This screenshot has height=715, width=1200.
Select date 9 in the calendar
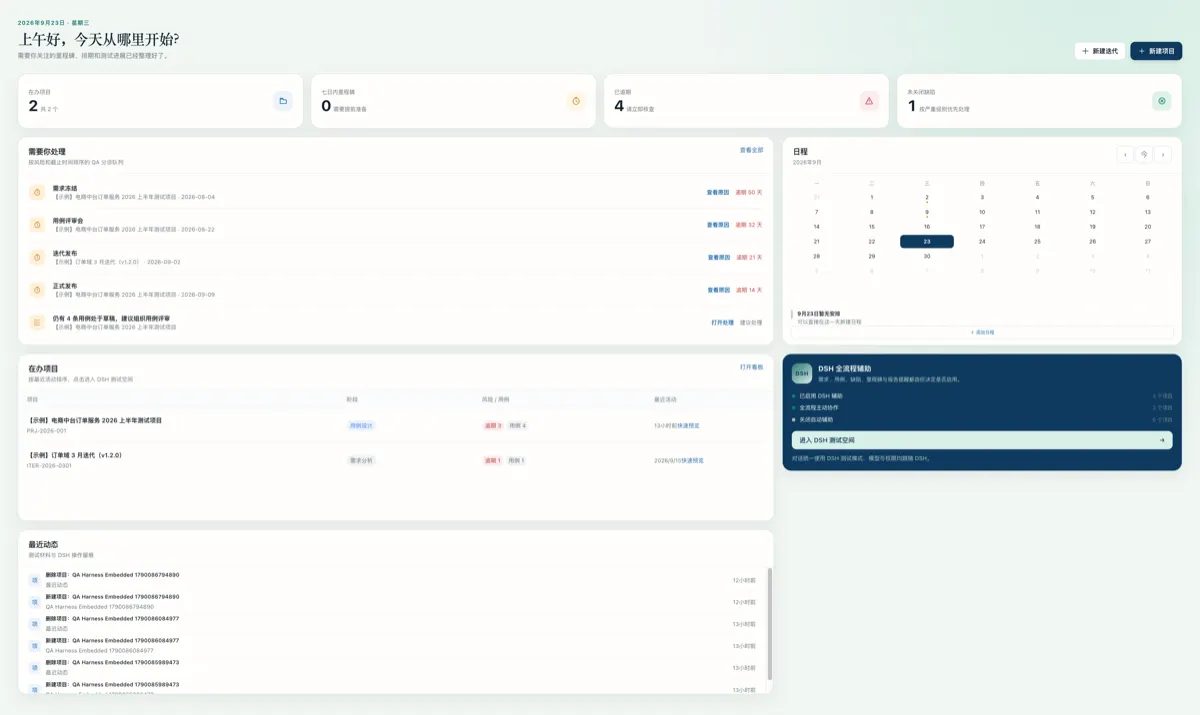pyautogui.click(x=927, y=212)
